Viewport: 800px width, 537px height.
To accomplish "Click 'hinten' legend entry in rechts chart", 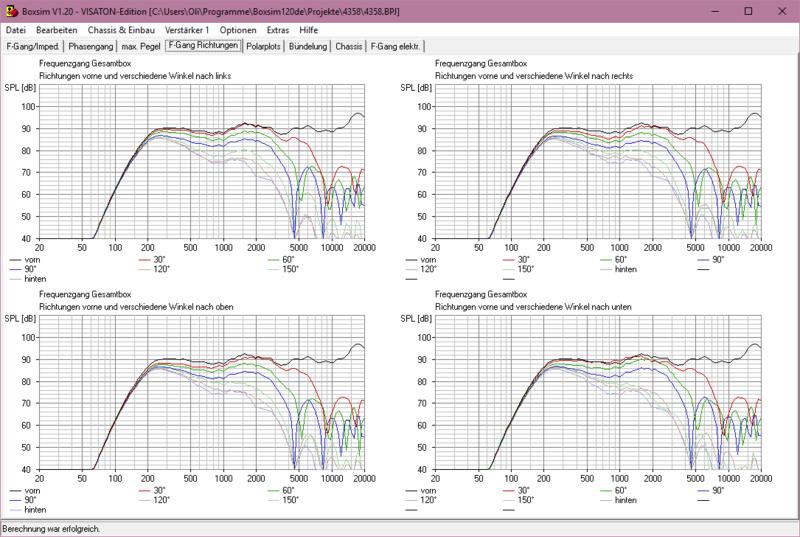I will pyautogui.click(x=619, y=269).
